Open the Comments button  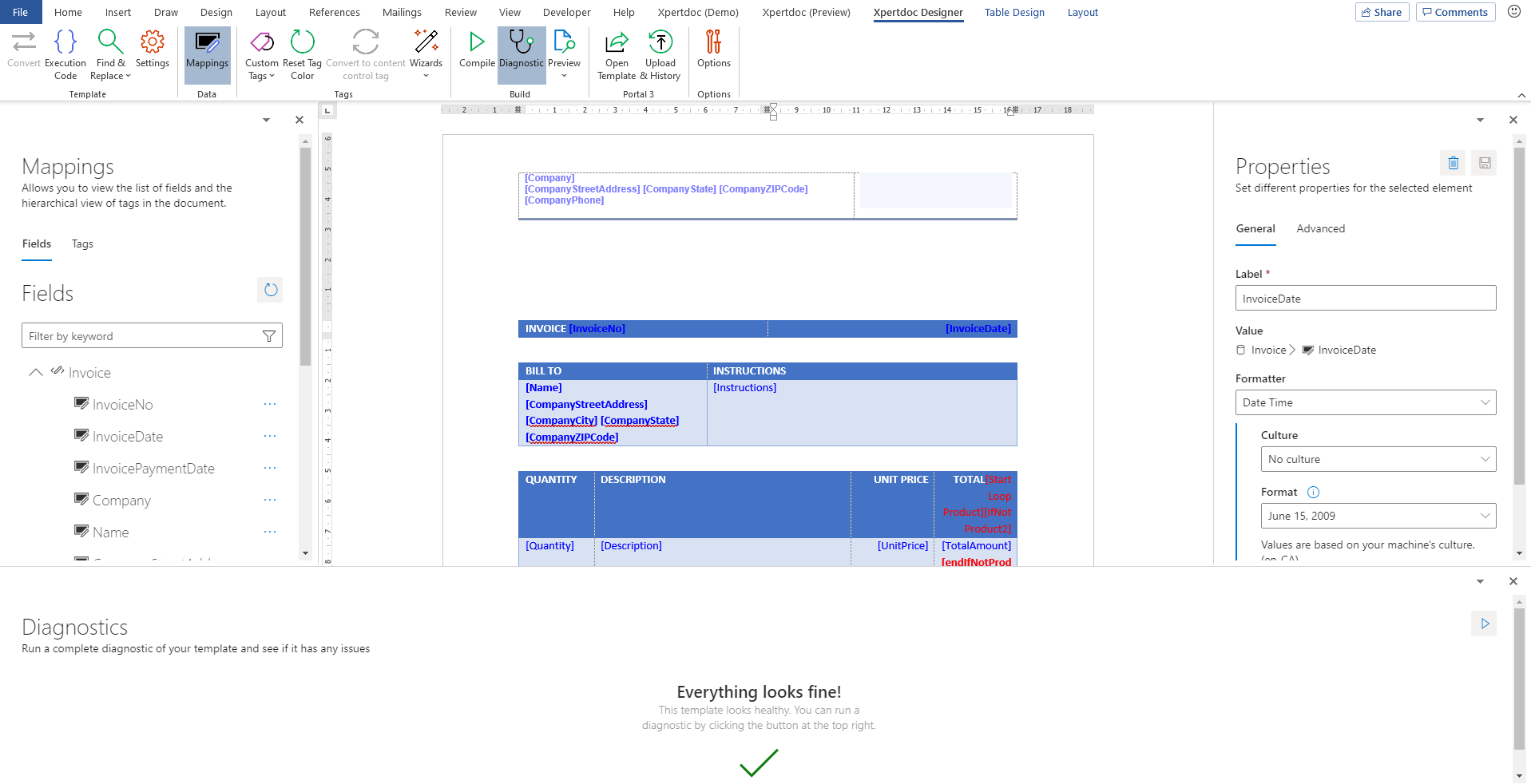[x=1455, y=12]
